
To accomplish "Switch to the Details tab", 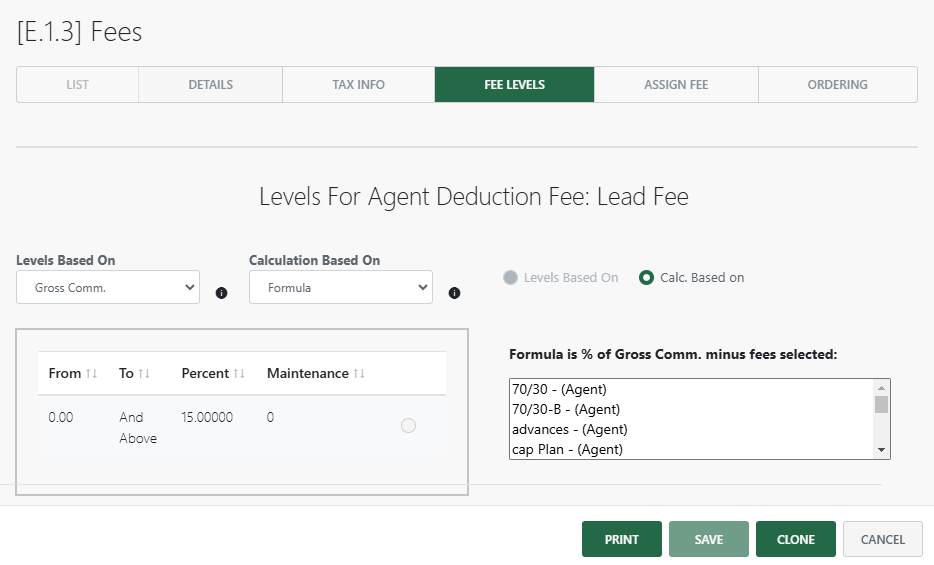I will 210,85.
